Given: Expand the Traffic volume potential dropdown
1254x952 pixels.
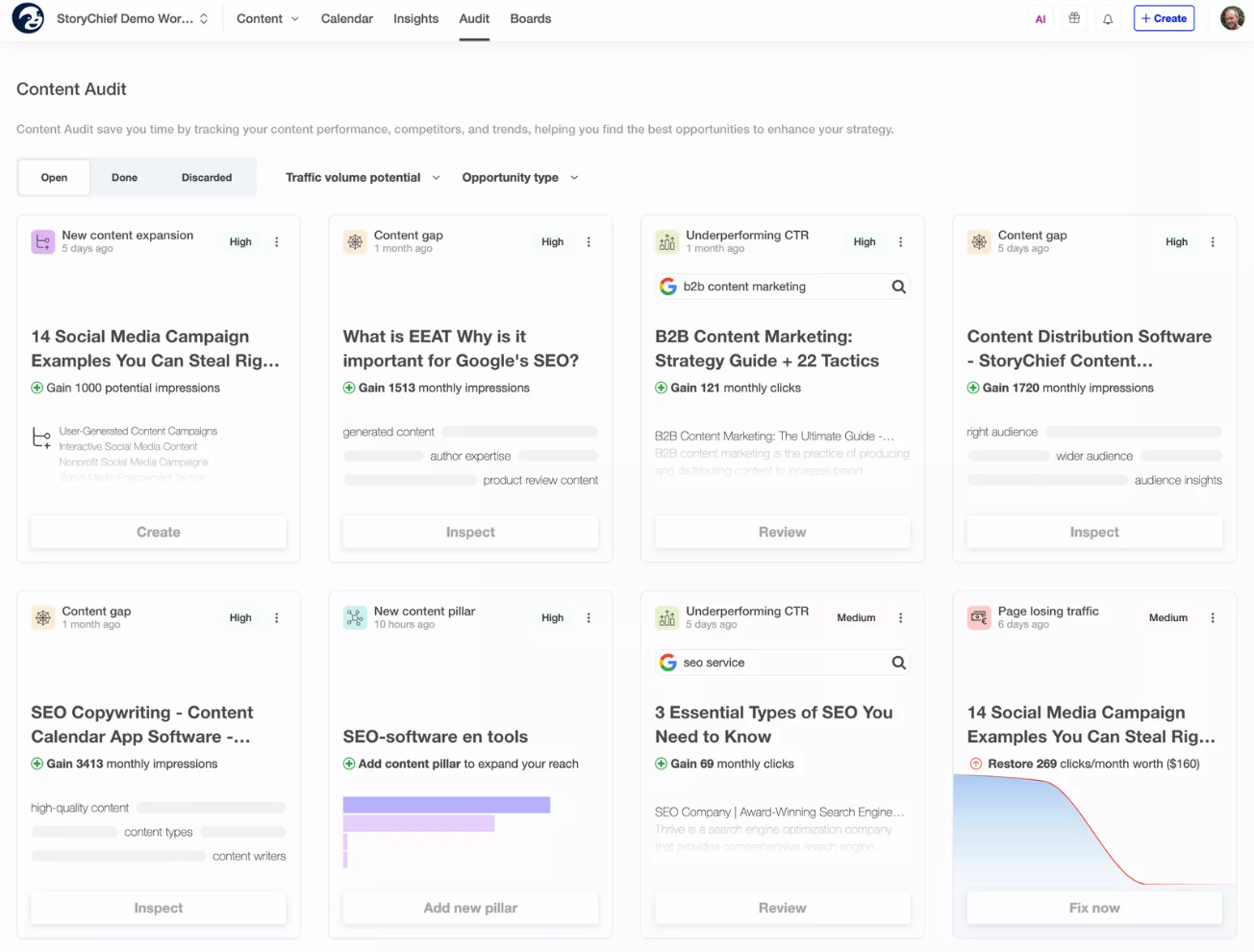Looking at the screenshot, I should pyautogui.click(x=363, y=178).
